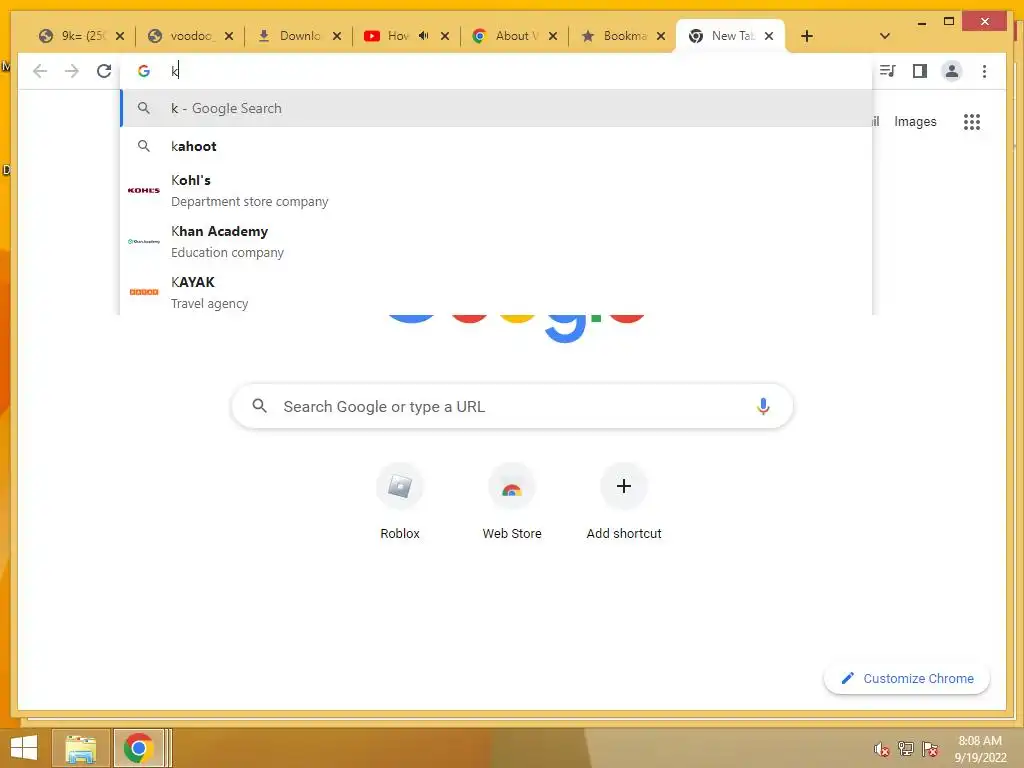Expand tab search dropdown arrow
This screenshot has height=768, width=1024.
point(885,36)
